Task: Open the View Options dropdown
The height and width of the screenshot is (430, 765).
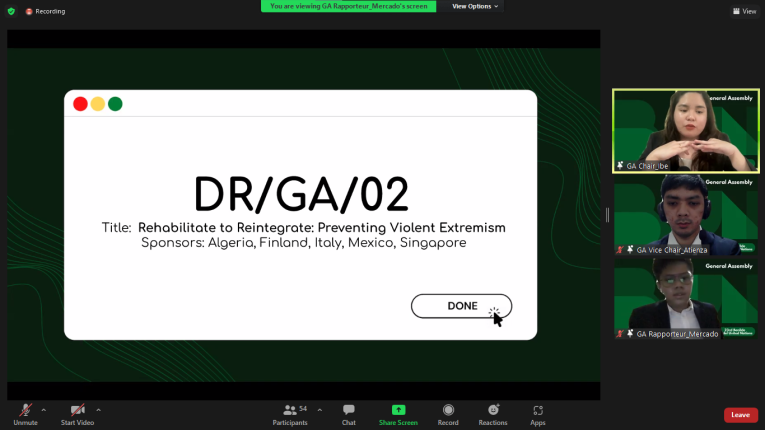Action: (475, 6)
